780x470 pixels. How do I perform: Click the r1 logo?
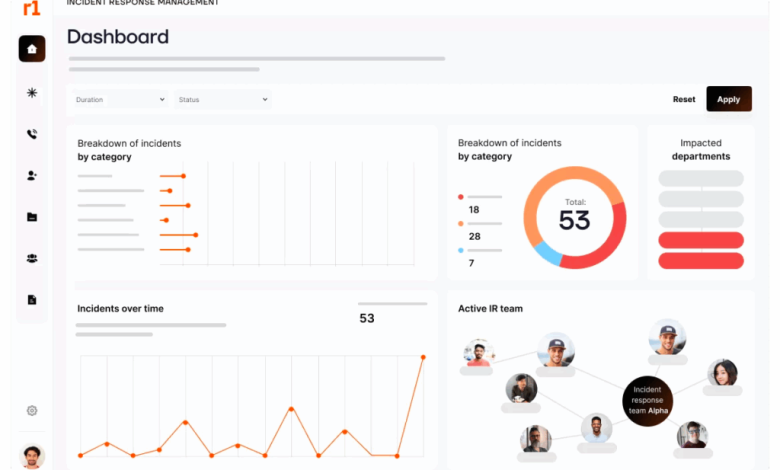31,8
